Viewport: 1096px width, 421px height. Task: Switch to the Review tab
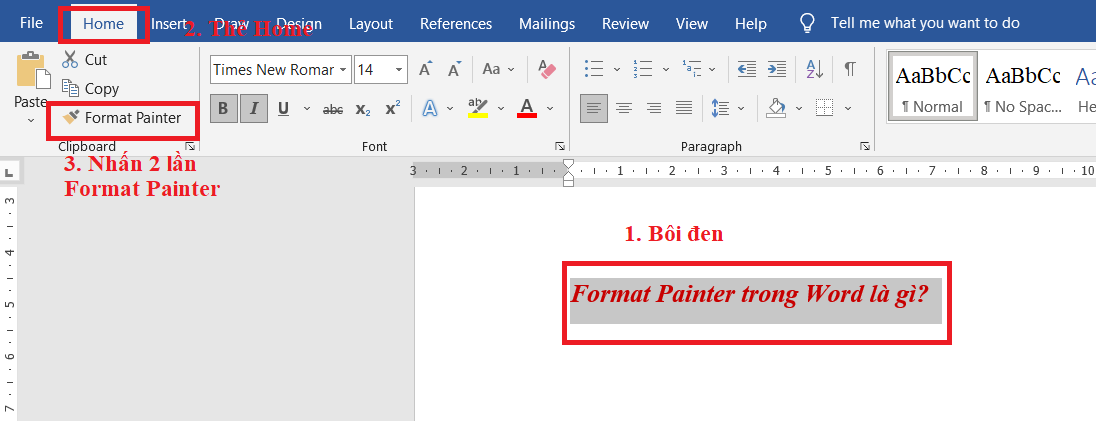click(x=625, y=24)
